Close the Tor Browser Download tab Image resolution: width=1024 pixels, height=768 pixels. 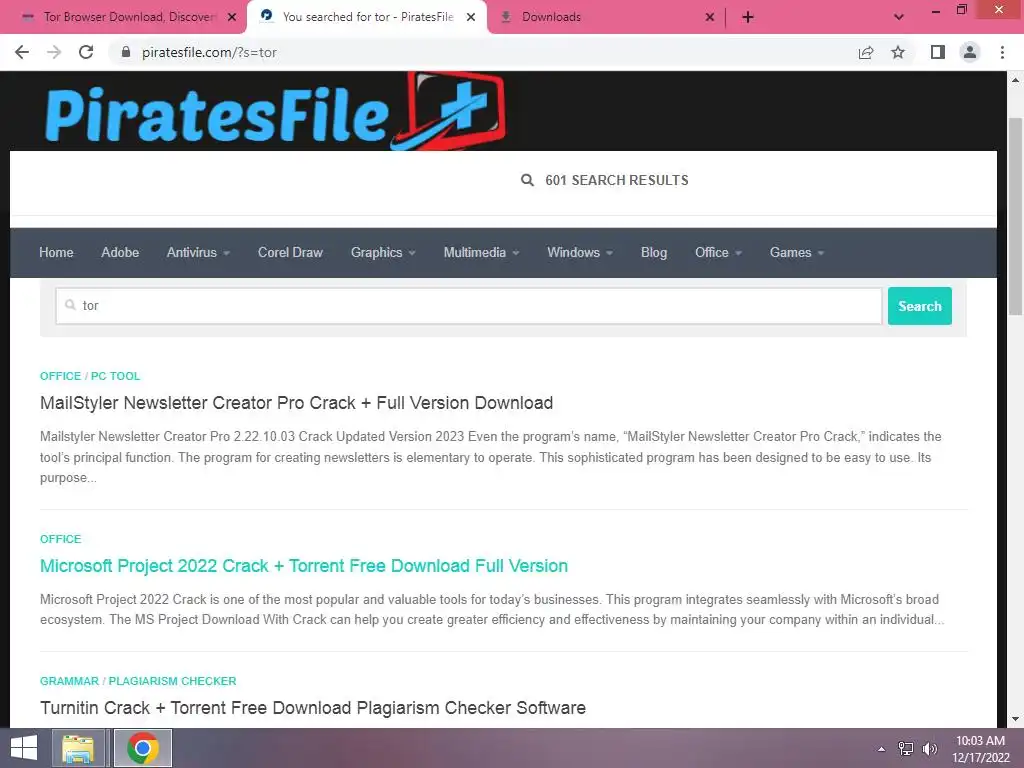point(232,17)
